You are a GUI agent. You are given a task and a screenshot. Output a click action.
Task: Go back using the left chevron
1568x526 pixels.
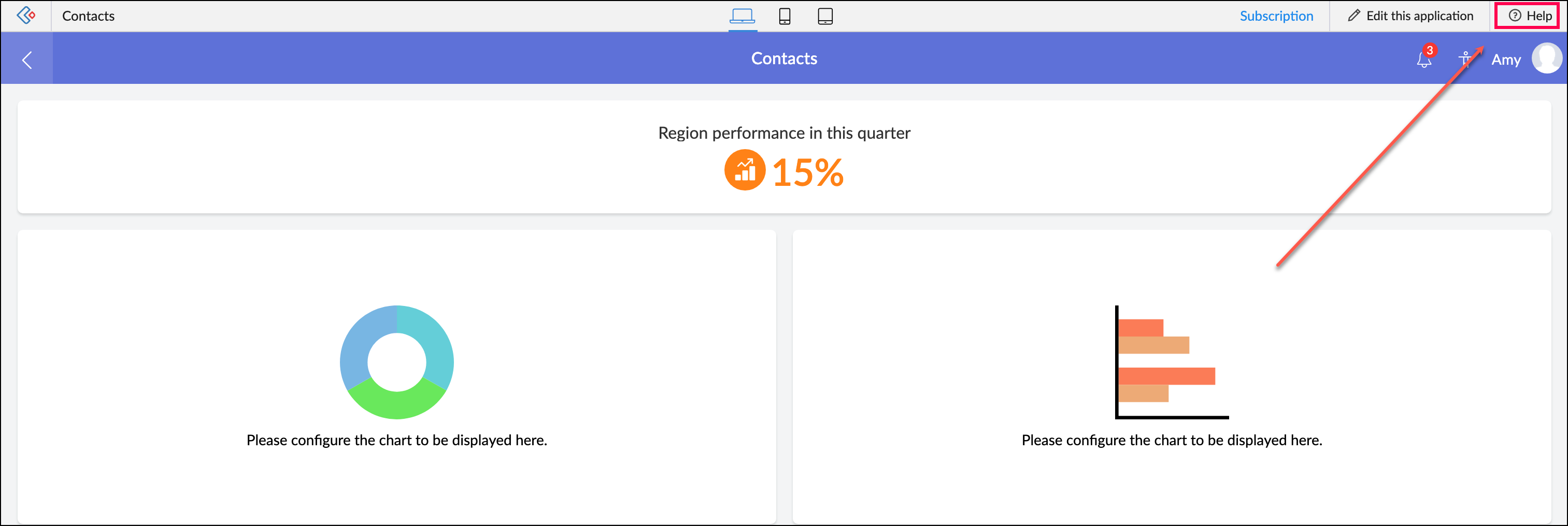click(x=27, y=60)
